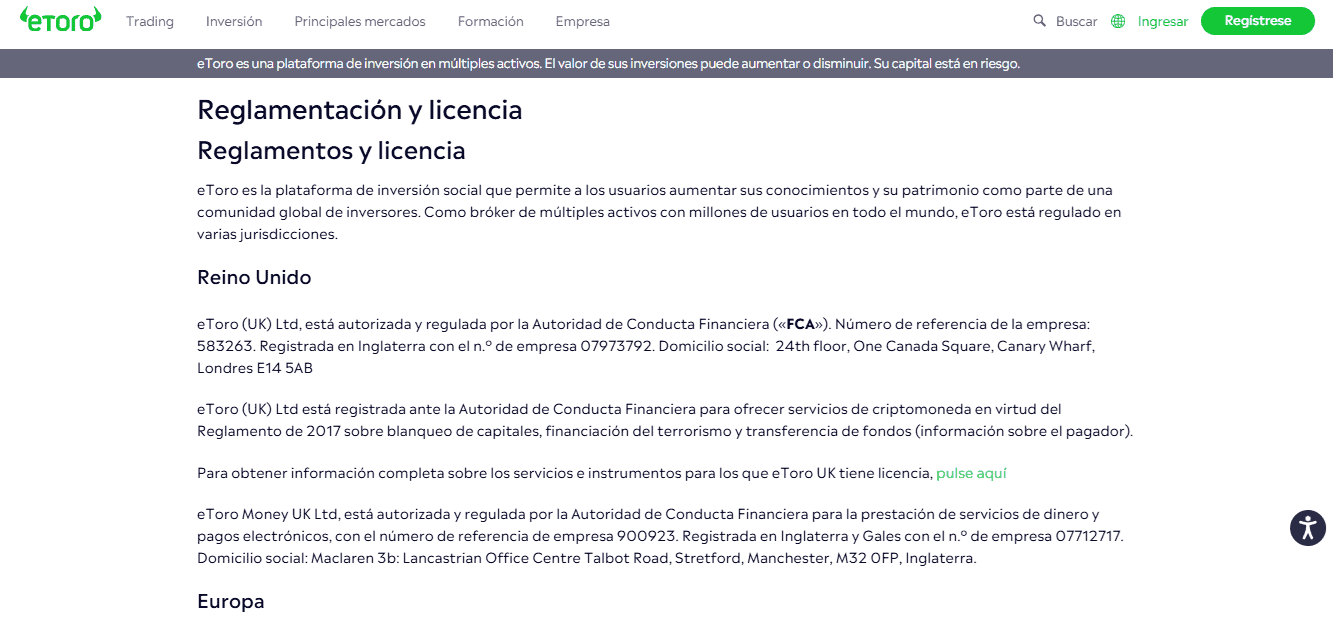Click the bold FCA text
1333x617 pixels.
click(800, 324)
